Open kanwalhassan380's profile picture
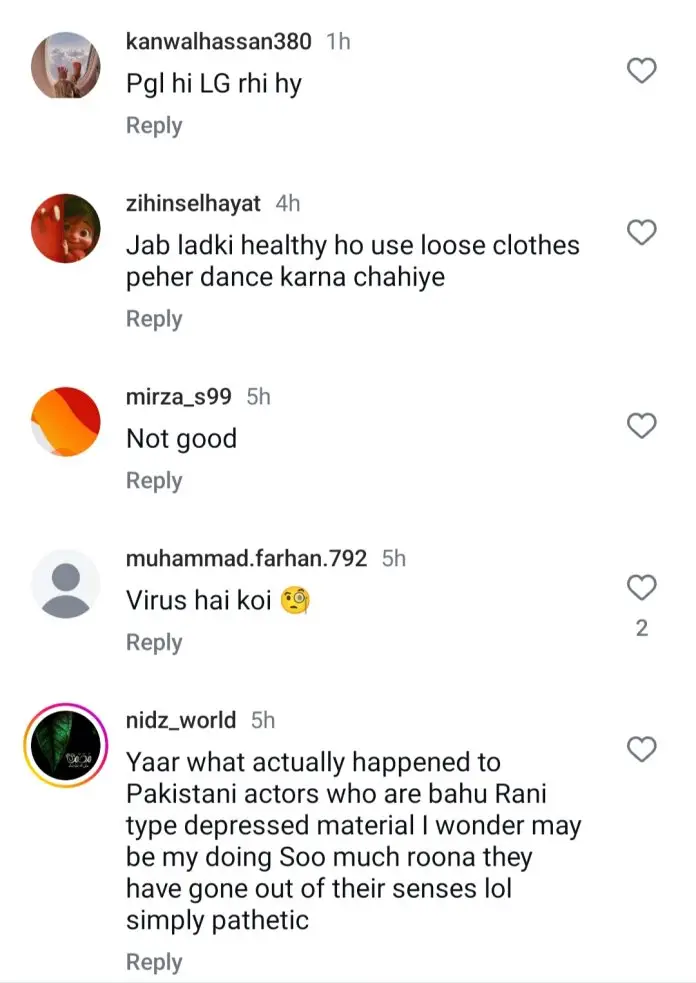The width and height of the screenshot is (696, 983). click(66, 65)
